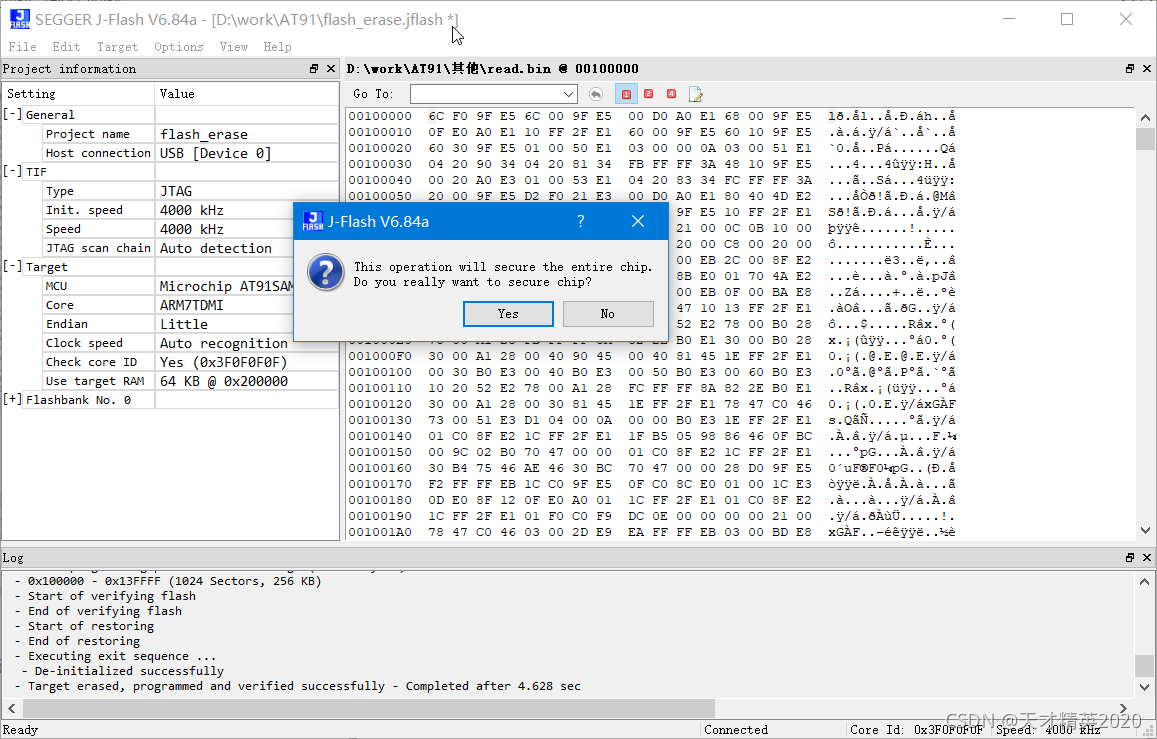Viewport: 1157px width, 739px height.
Task: Click the Value column header
Action: [x=247, y=94]
